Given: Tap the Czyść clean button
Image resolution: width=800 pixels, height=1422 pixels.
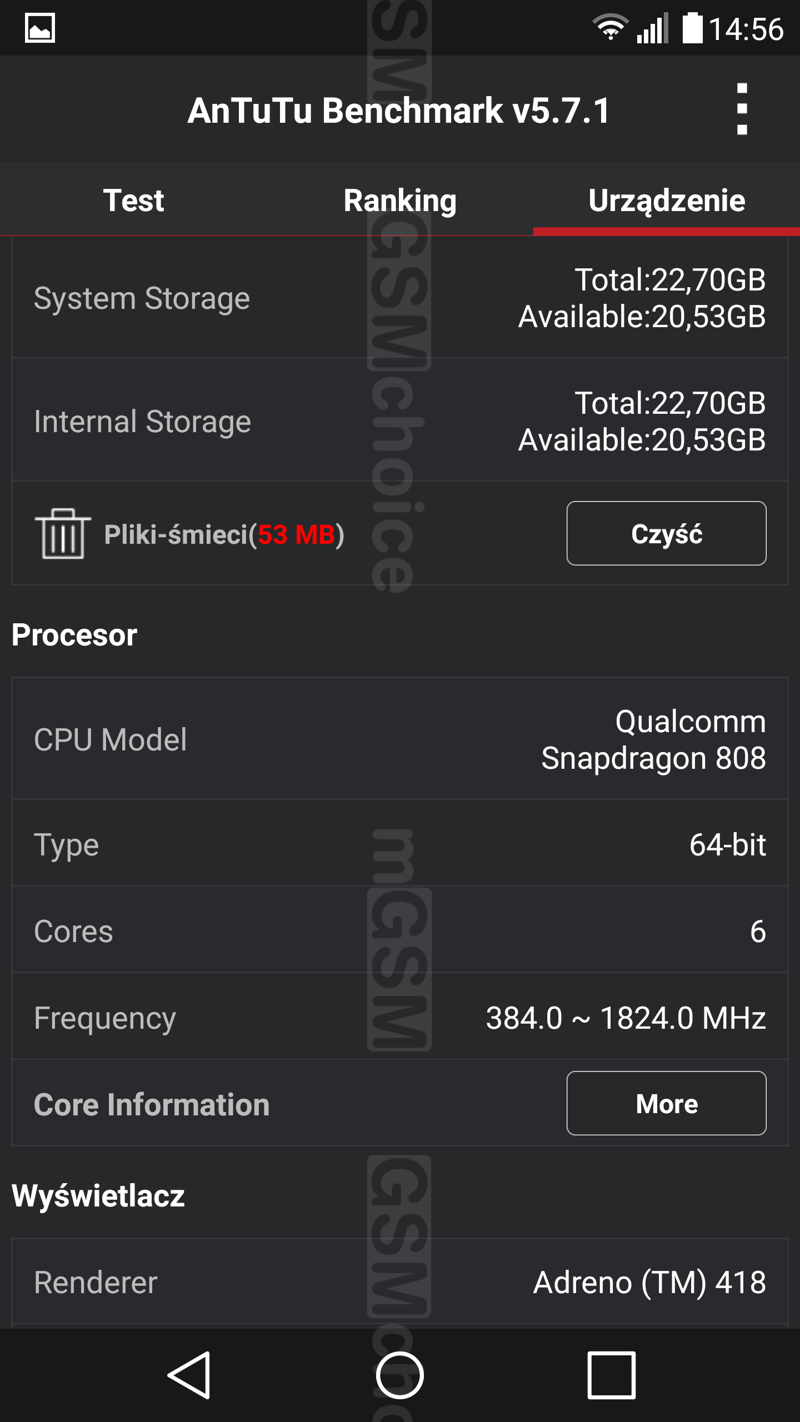Looking at the screenshot, I should (x=666, y=533).
